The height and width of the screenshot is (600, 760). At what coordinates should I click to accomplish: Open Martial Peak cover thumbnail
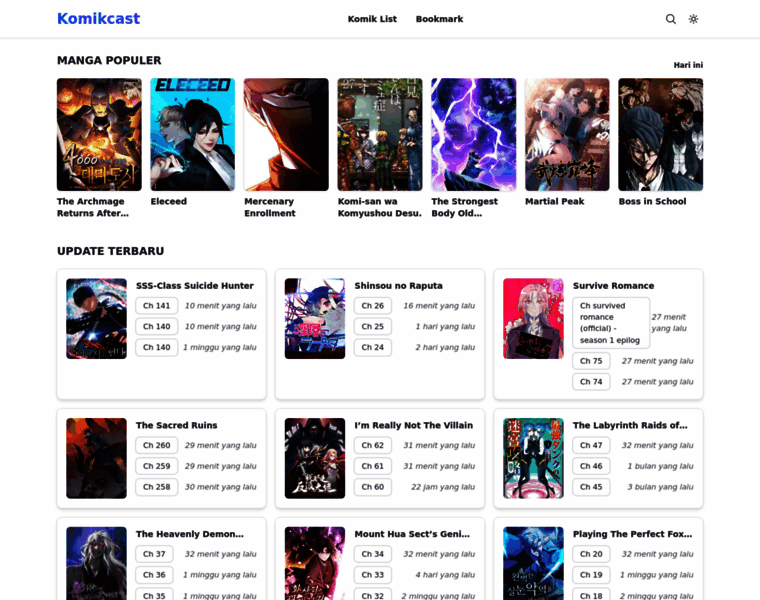(567, 135)
